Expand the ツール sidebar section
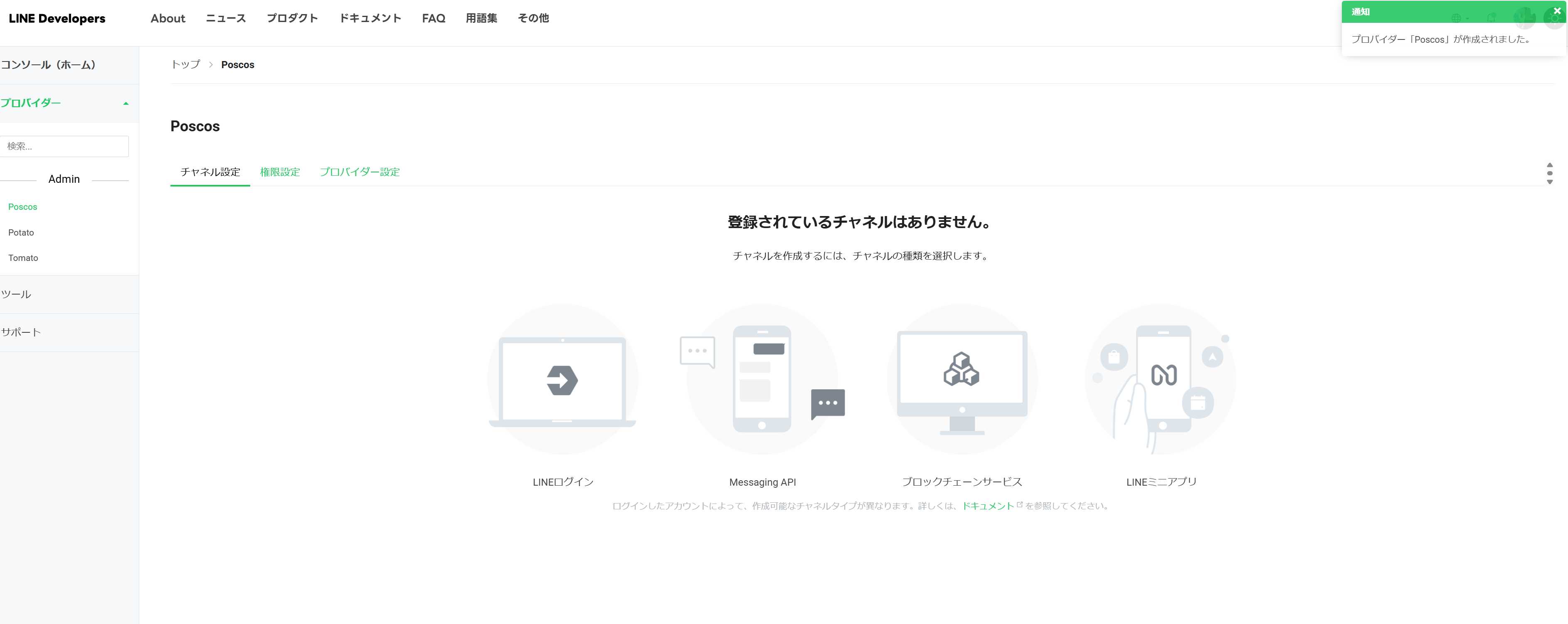The width and height of the screenshot is (1568, 624). pos(17,295)
